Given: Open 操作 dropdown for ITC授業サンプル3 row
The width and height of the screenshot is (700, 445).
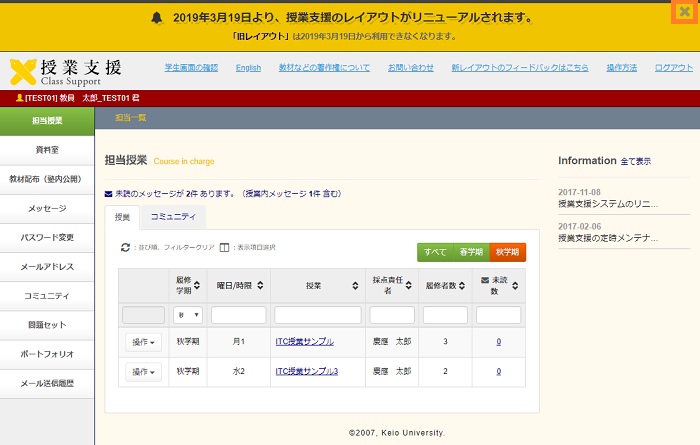Looking at the screenshot, I should coord(143,372).
